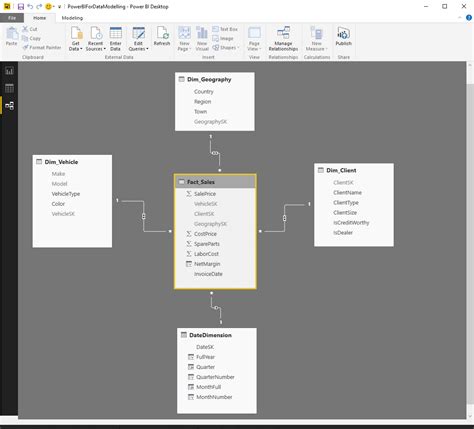The height and width of the screenshot is (429, 474).
Task: Select the Dim_Geography table header
Action: click(x=215, y=79)
